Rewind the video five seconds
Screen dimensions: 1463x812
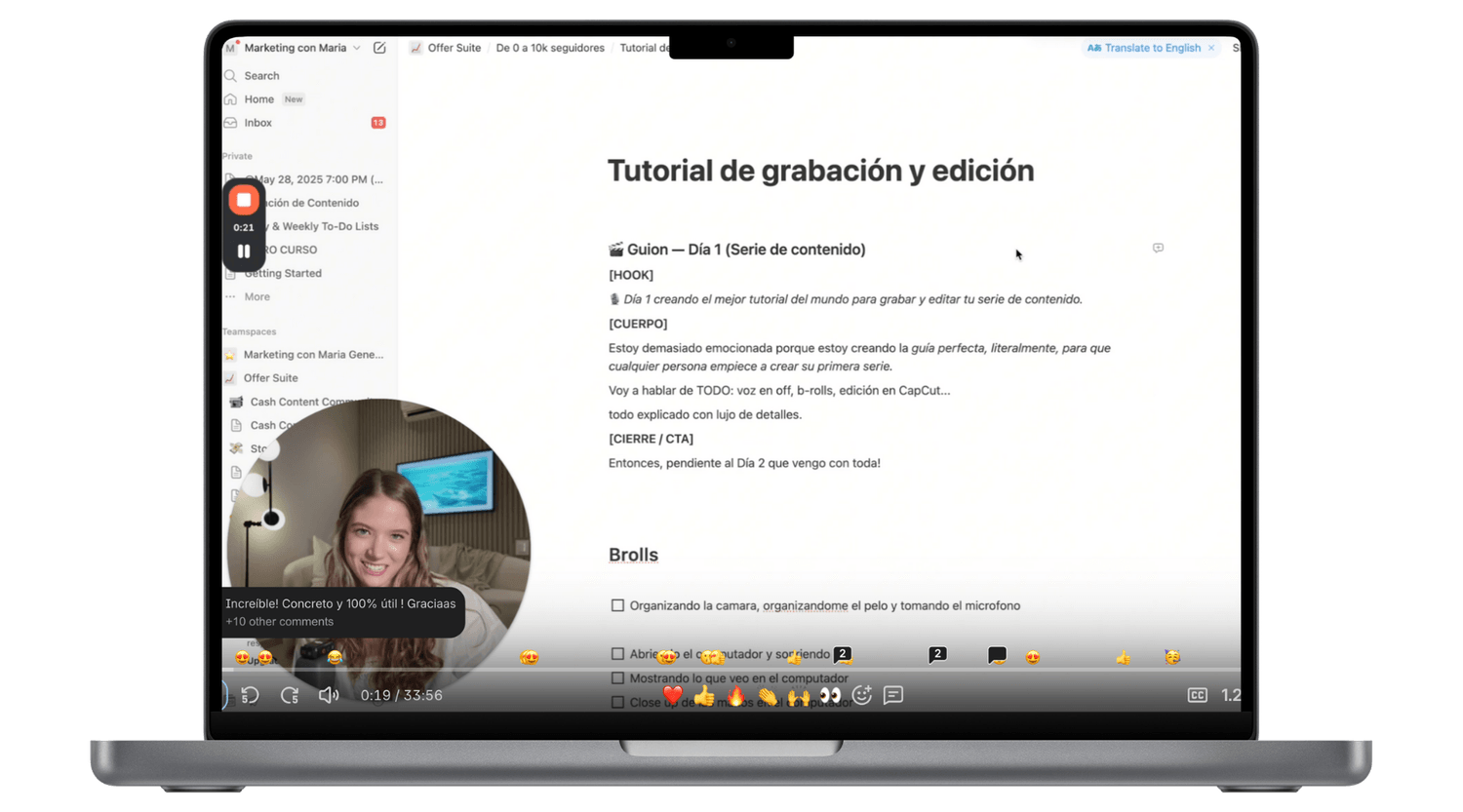[x=251, y=695]
